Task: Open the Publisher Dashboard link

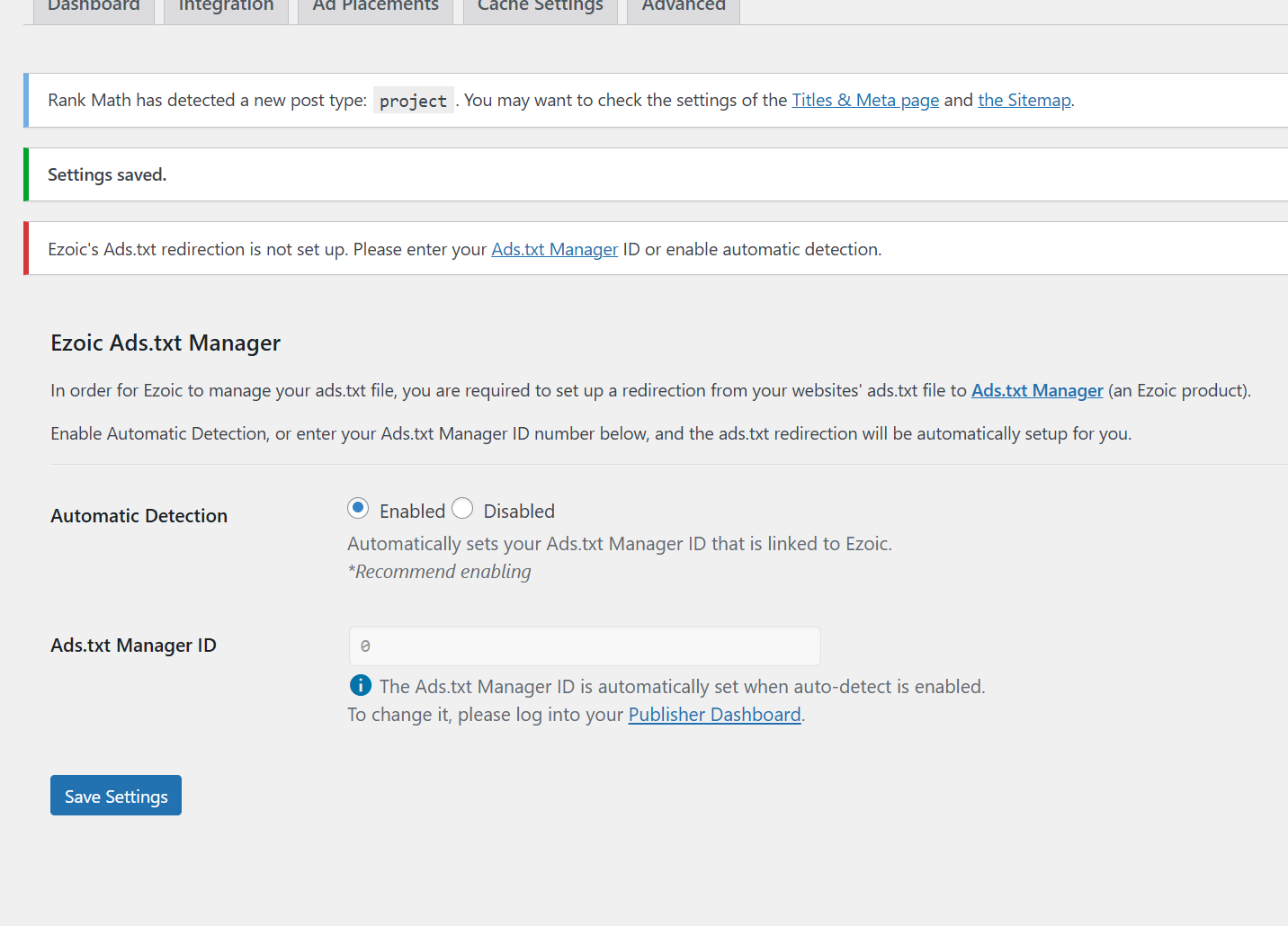Action: pos(714,715)
